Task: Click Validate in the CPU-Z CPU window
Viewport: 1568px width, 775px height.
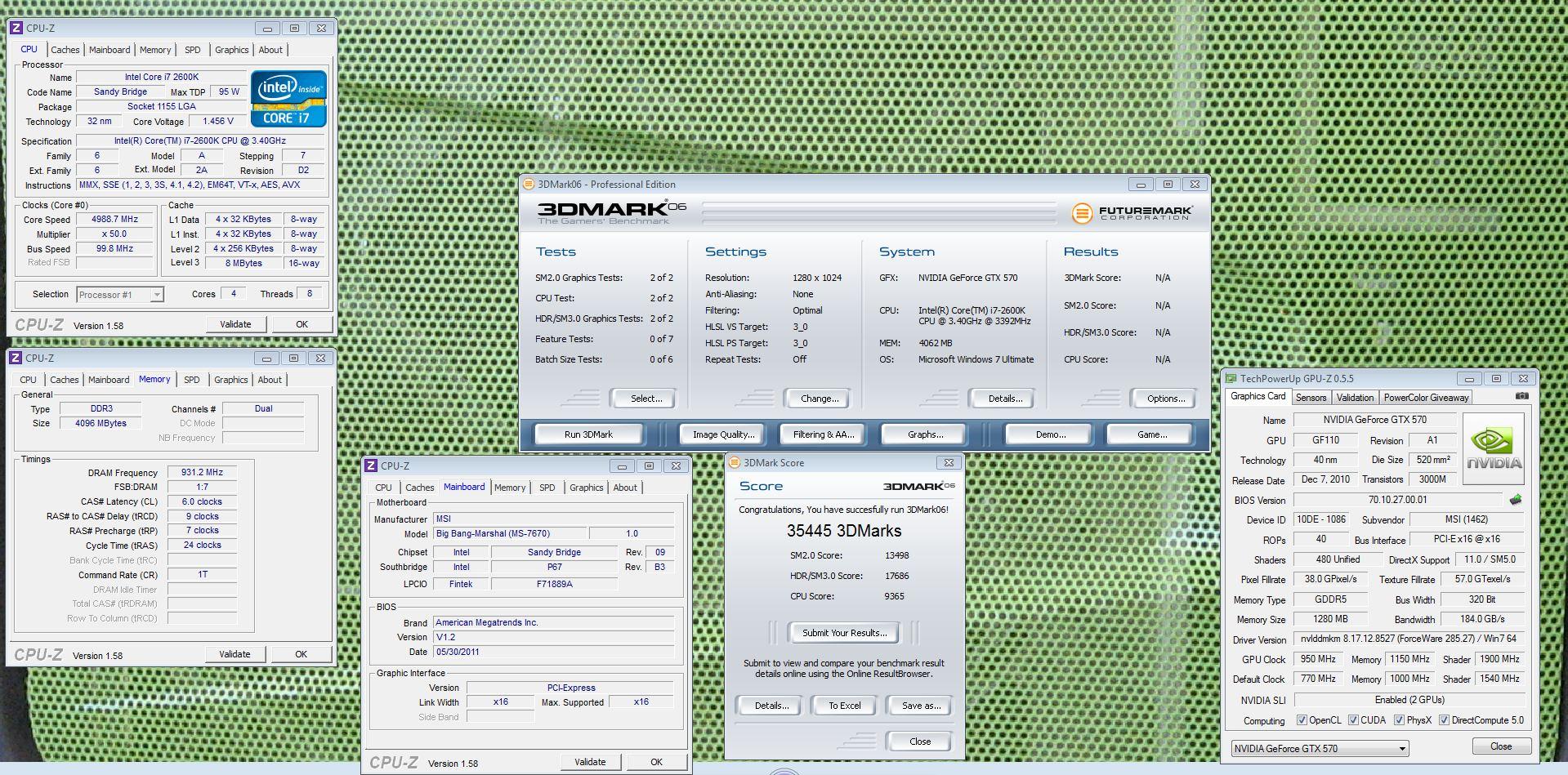Action: point(235,324)
